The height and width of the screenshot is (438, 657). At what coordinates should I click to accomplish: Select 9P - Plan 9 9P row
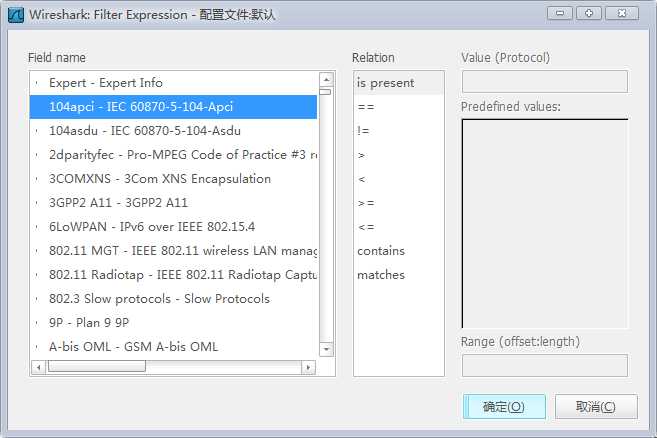coord(173,322)
